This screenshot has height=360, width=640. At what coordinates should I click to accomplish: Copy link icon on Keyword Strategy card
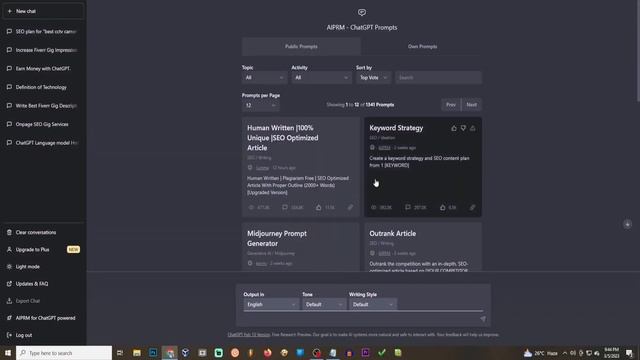click(472, 207)
